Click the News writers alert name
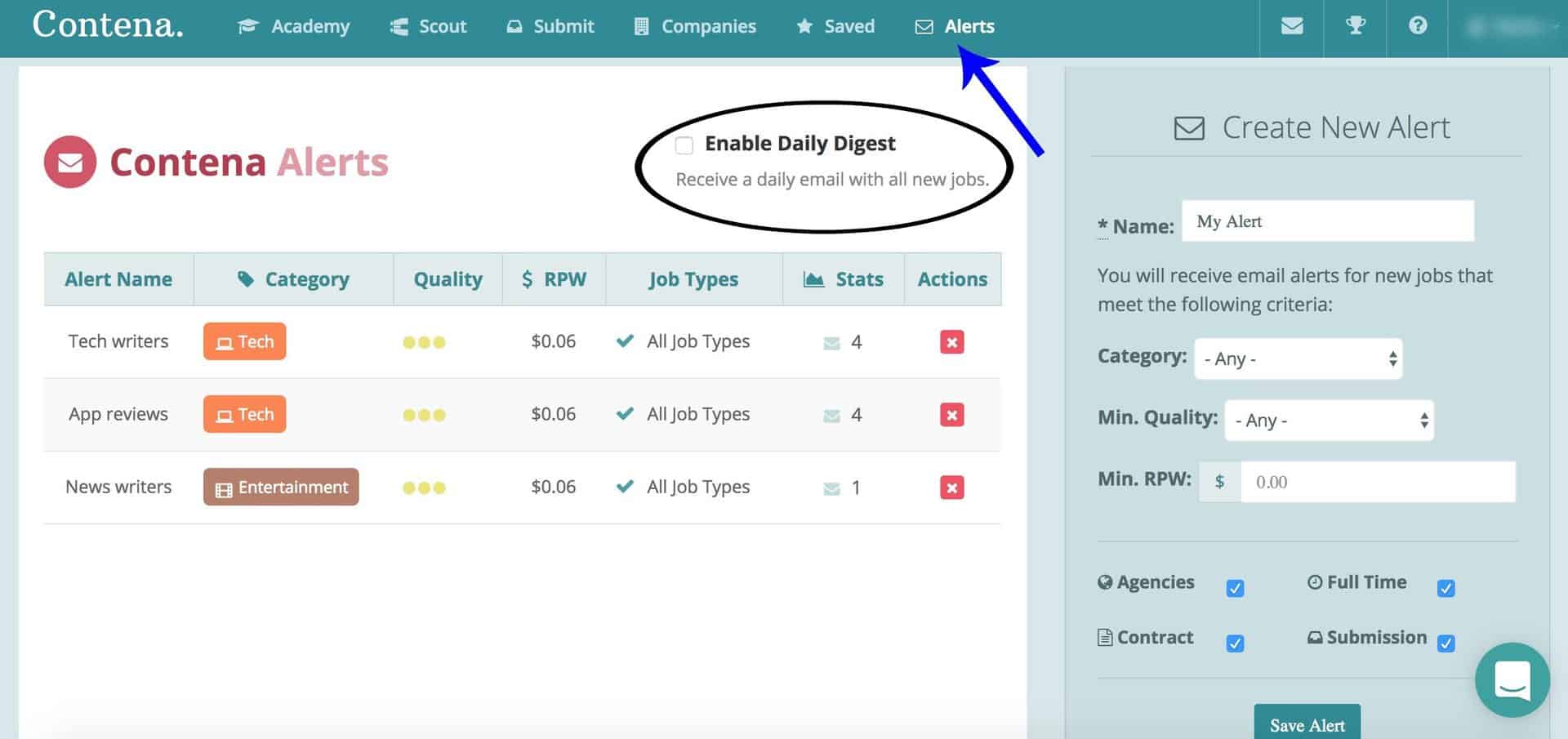Screen dimensions: 1568x739 pyautogui.click(x=118, y=487)
